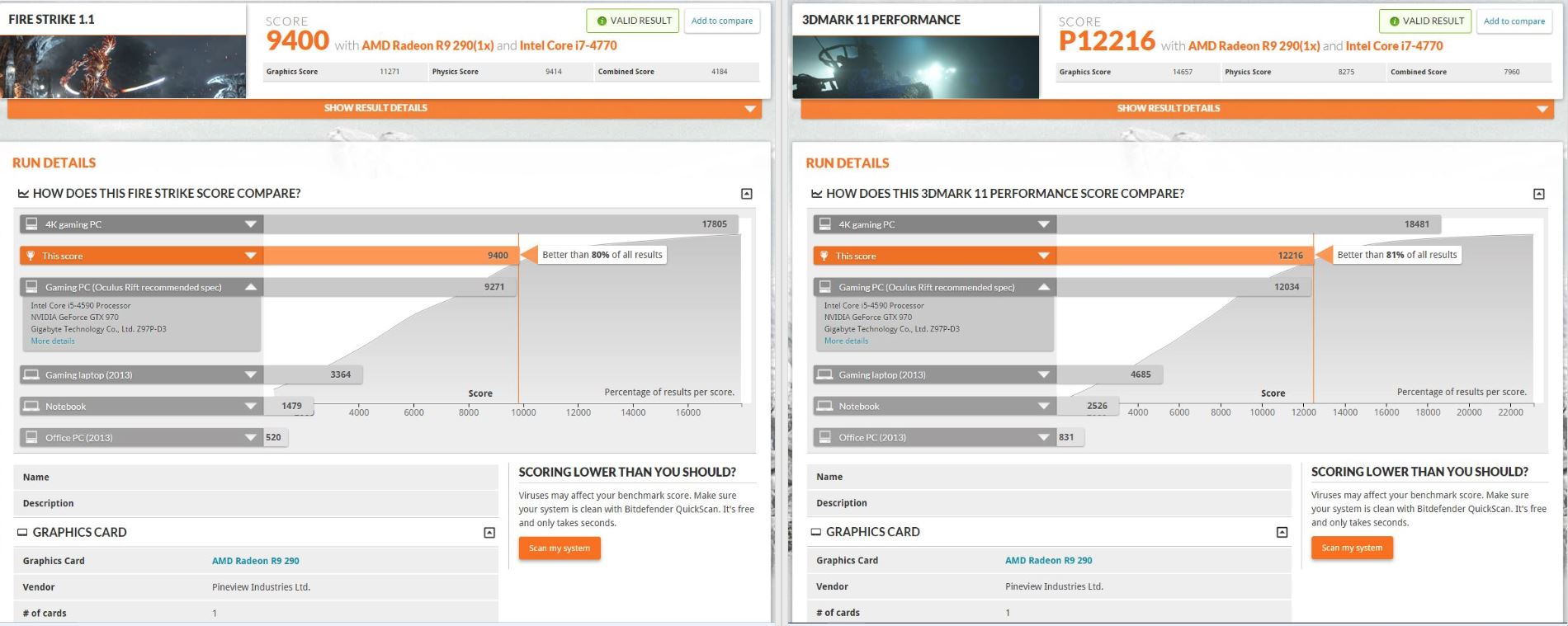
Task: Click the Office PC (2013) icon in 3DMark 11 window
Action: [824, 437]
